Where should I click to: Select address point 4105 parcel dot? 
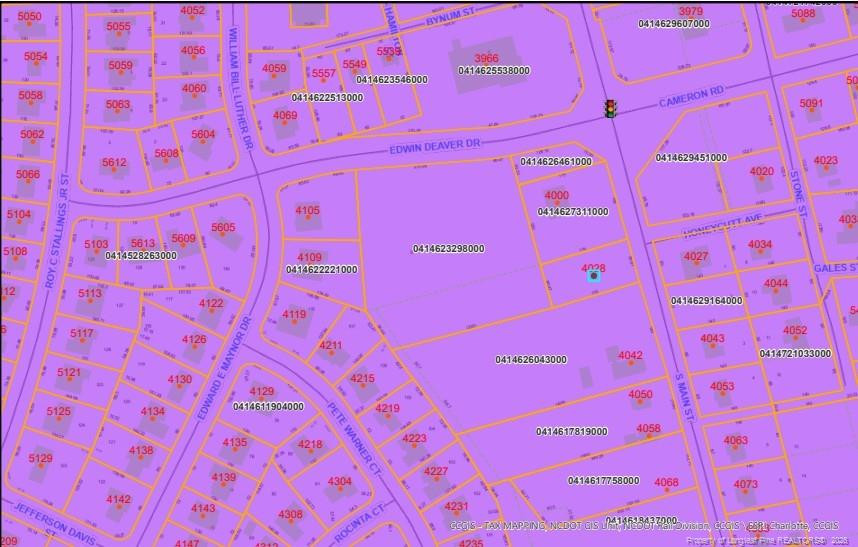[308, 218]
